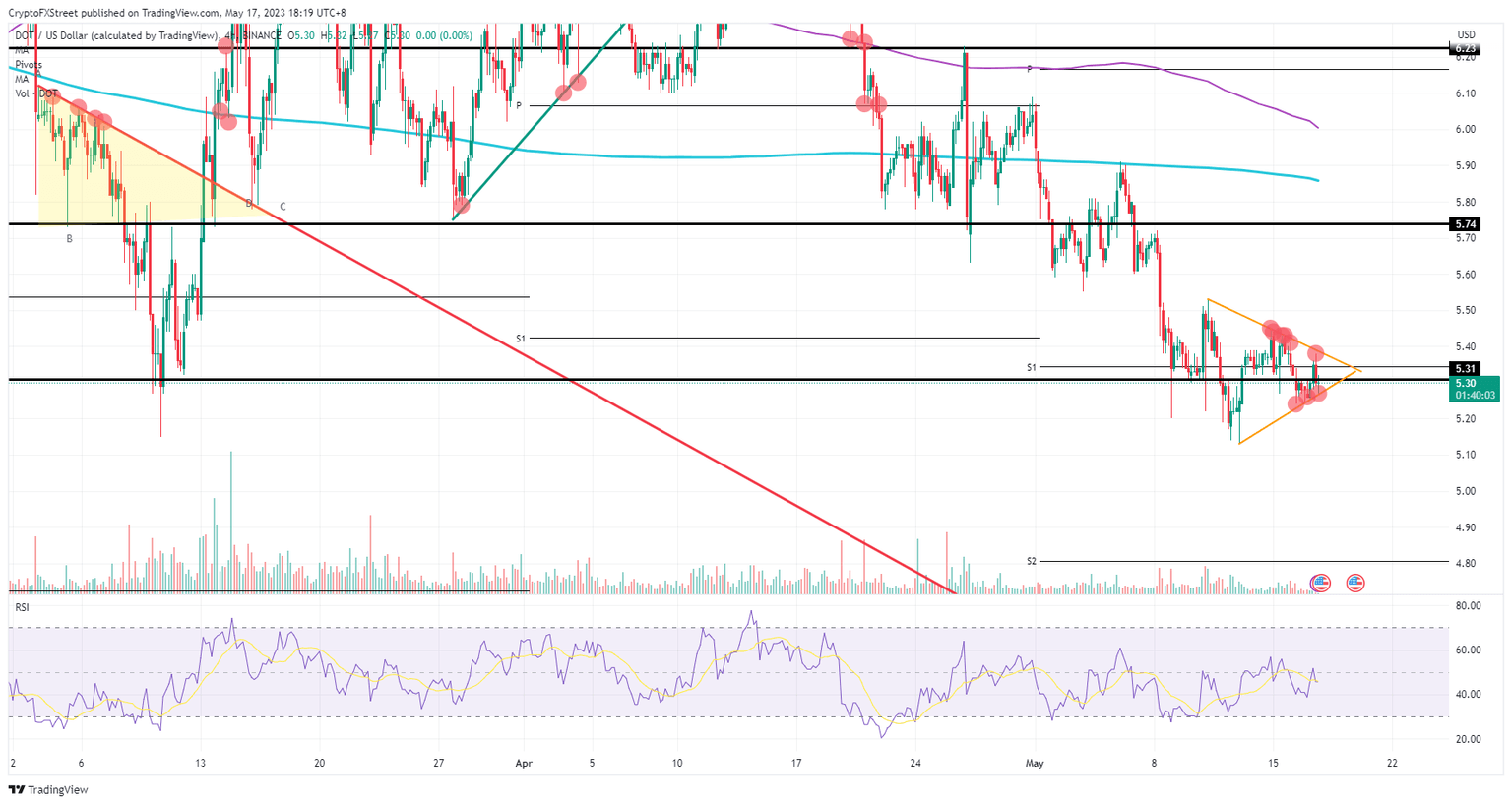Click the rightmost US flag calendar event icon
The image size is (1512, 805).
(1355, 583)
